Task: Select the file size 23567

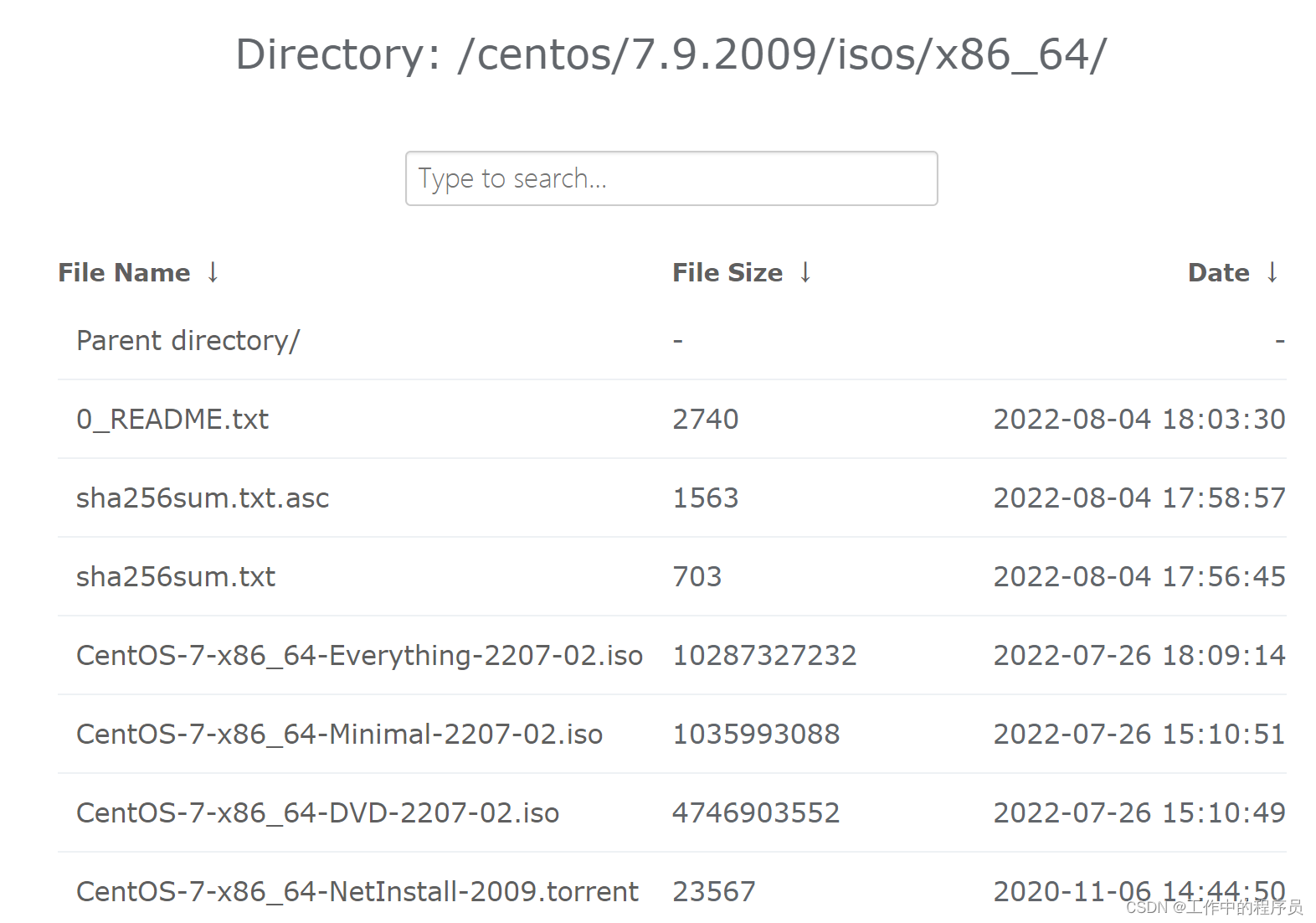Action: pyautogui.click(x=714, y=892)
